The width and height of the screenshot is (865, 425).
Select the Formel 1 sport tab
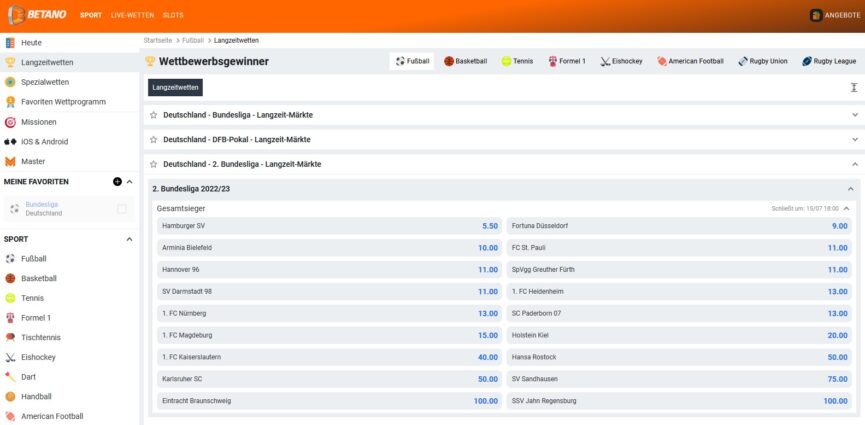pos(567,61)
